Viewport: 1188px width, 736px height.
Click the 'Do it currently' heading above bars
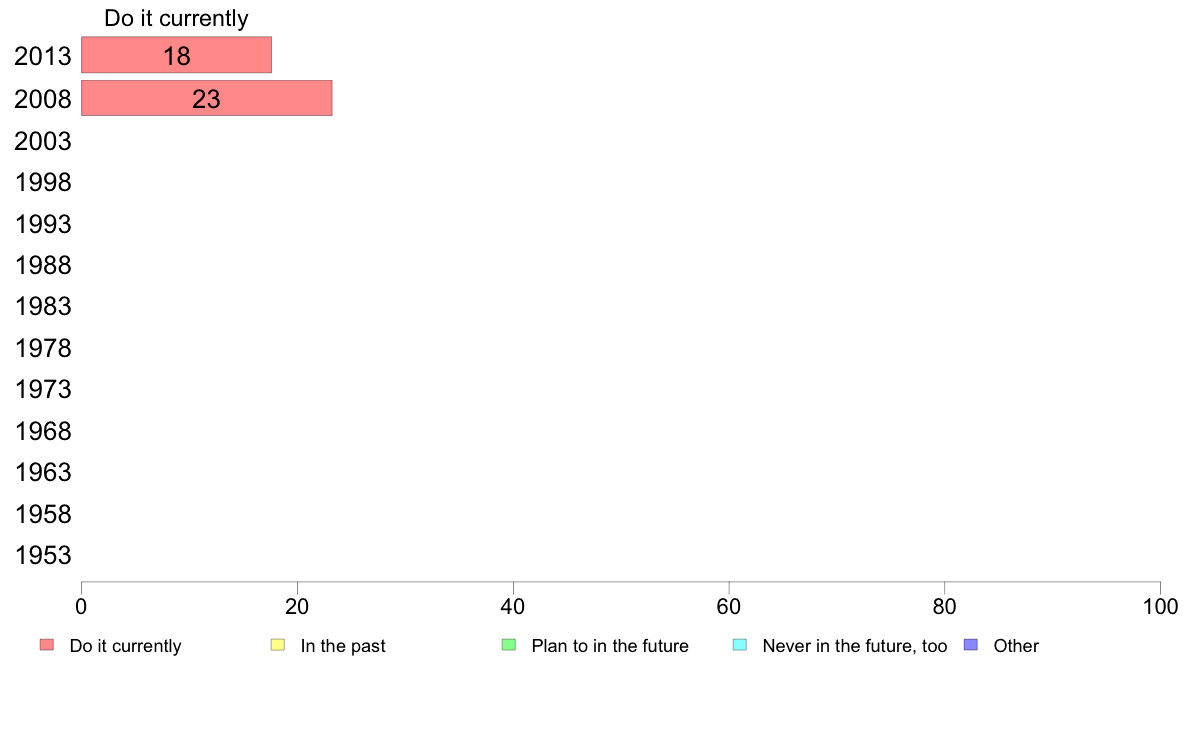(177, 18)
